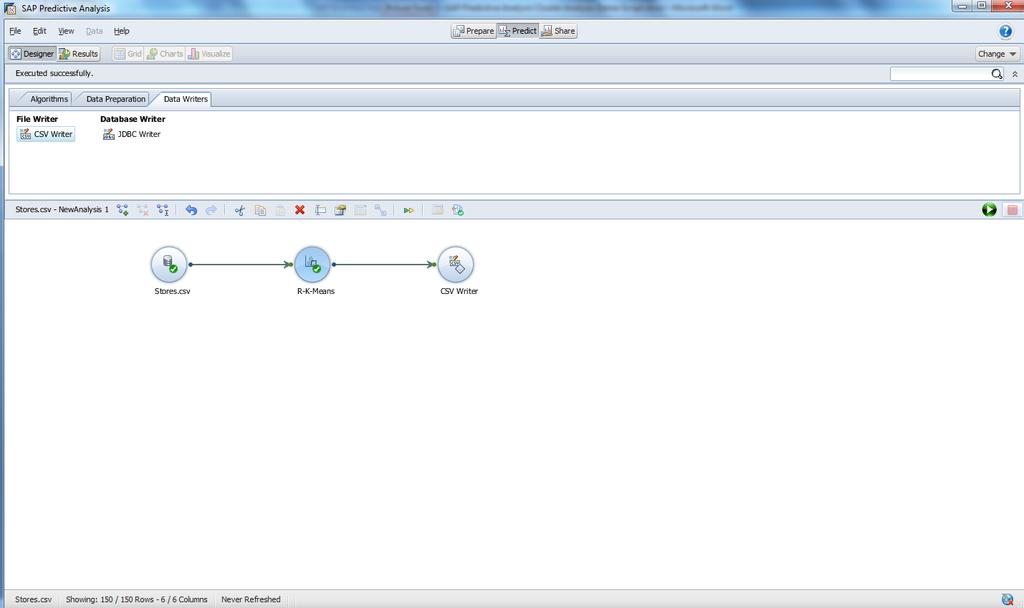Screen dimensions: 1024x608
Task: Open the File menu
Action: point(15,31)
